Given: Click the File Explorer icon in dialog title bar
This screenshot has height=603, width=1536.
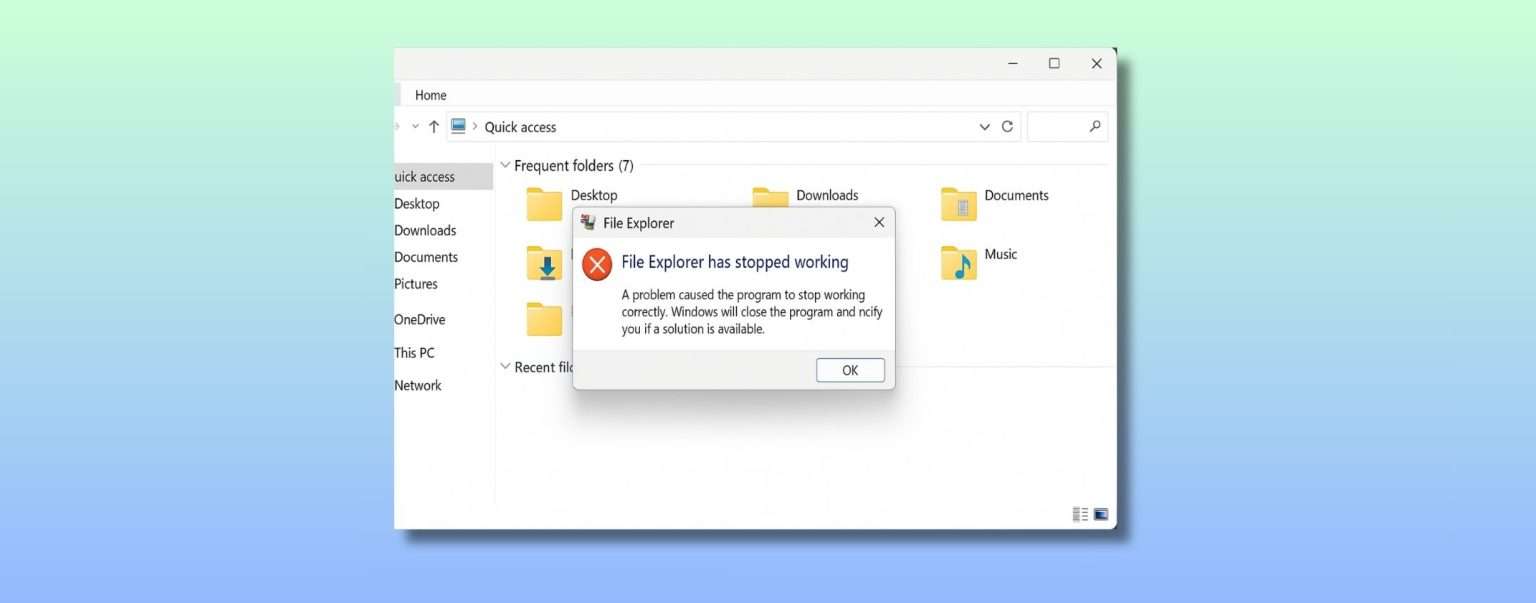Looking at the screenshot, I should pos(588,222).
